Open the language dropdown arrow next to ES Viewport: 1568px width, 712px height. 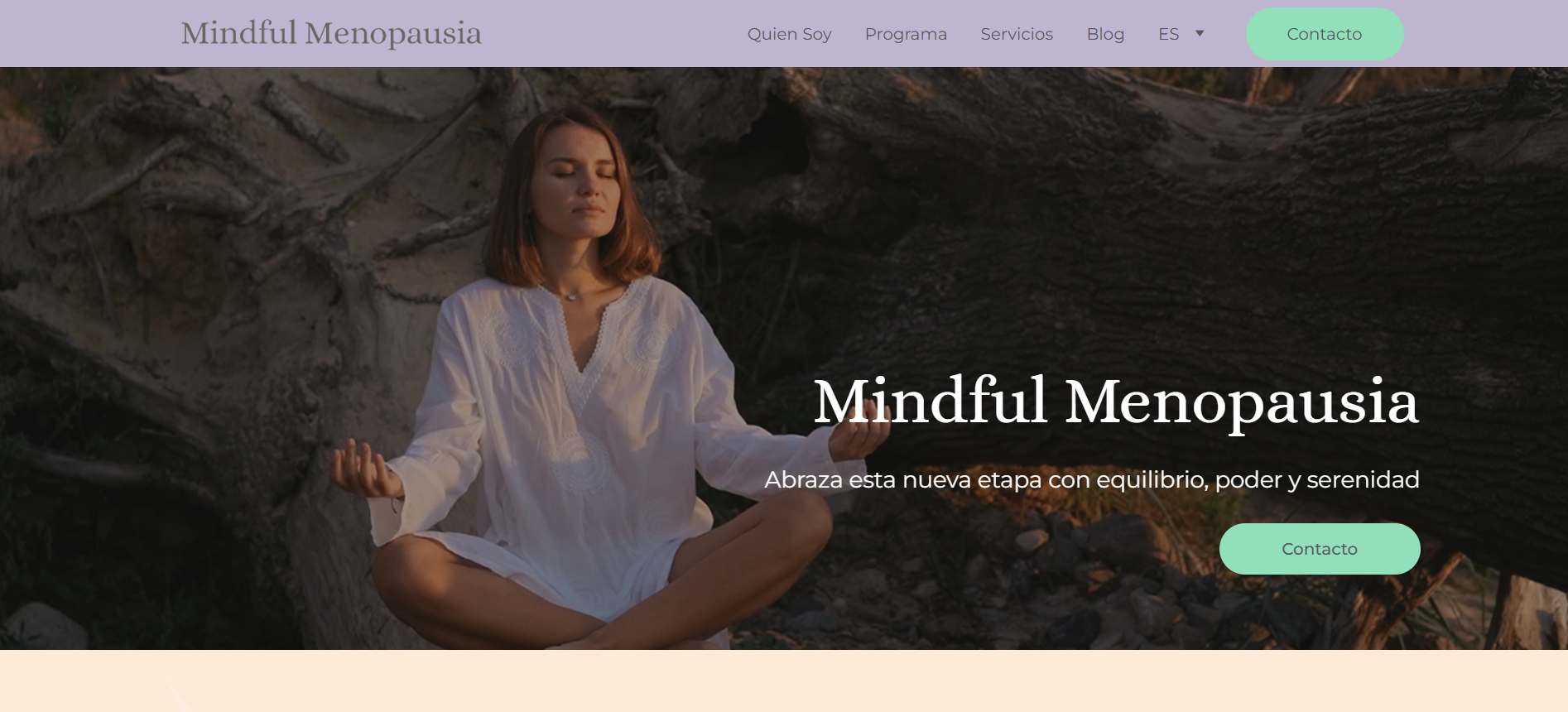(1199, 34)
